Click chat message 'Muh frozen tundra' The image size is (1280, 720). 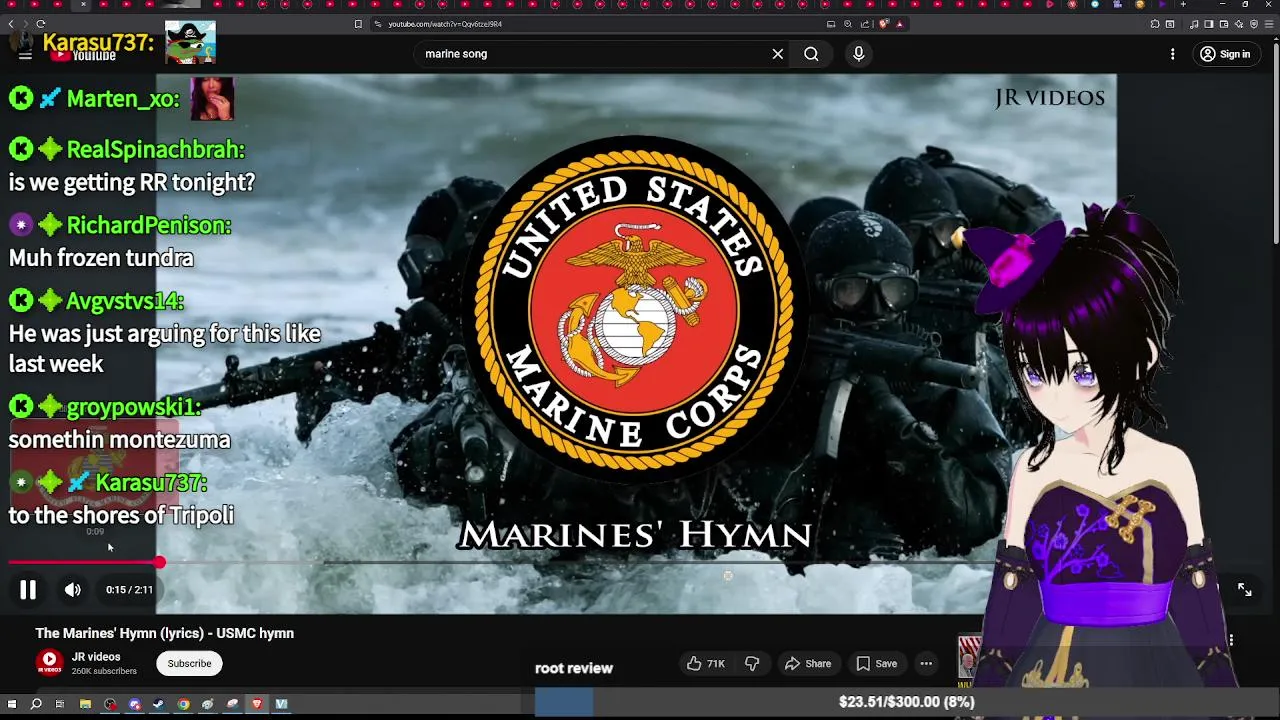101,258
